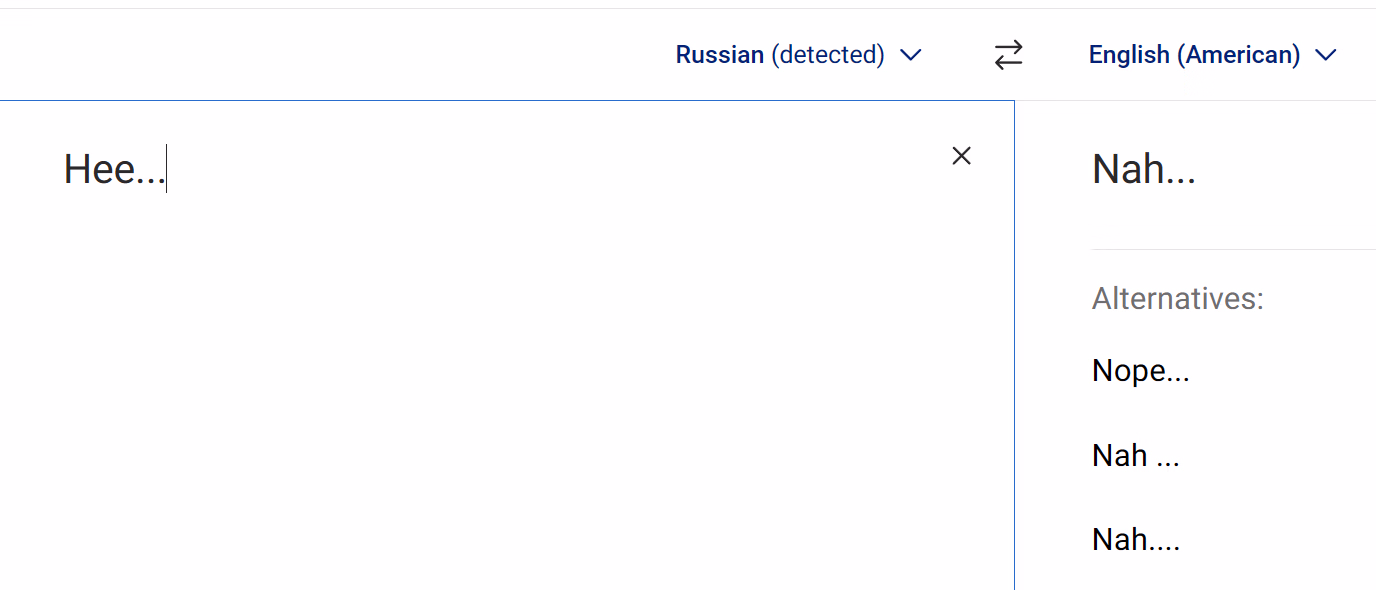
Task: Click the typed source text "Hee..."
Action: click(x=113, y=169)
